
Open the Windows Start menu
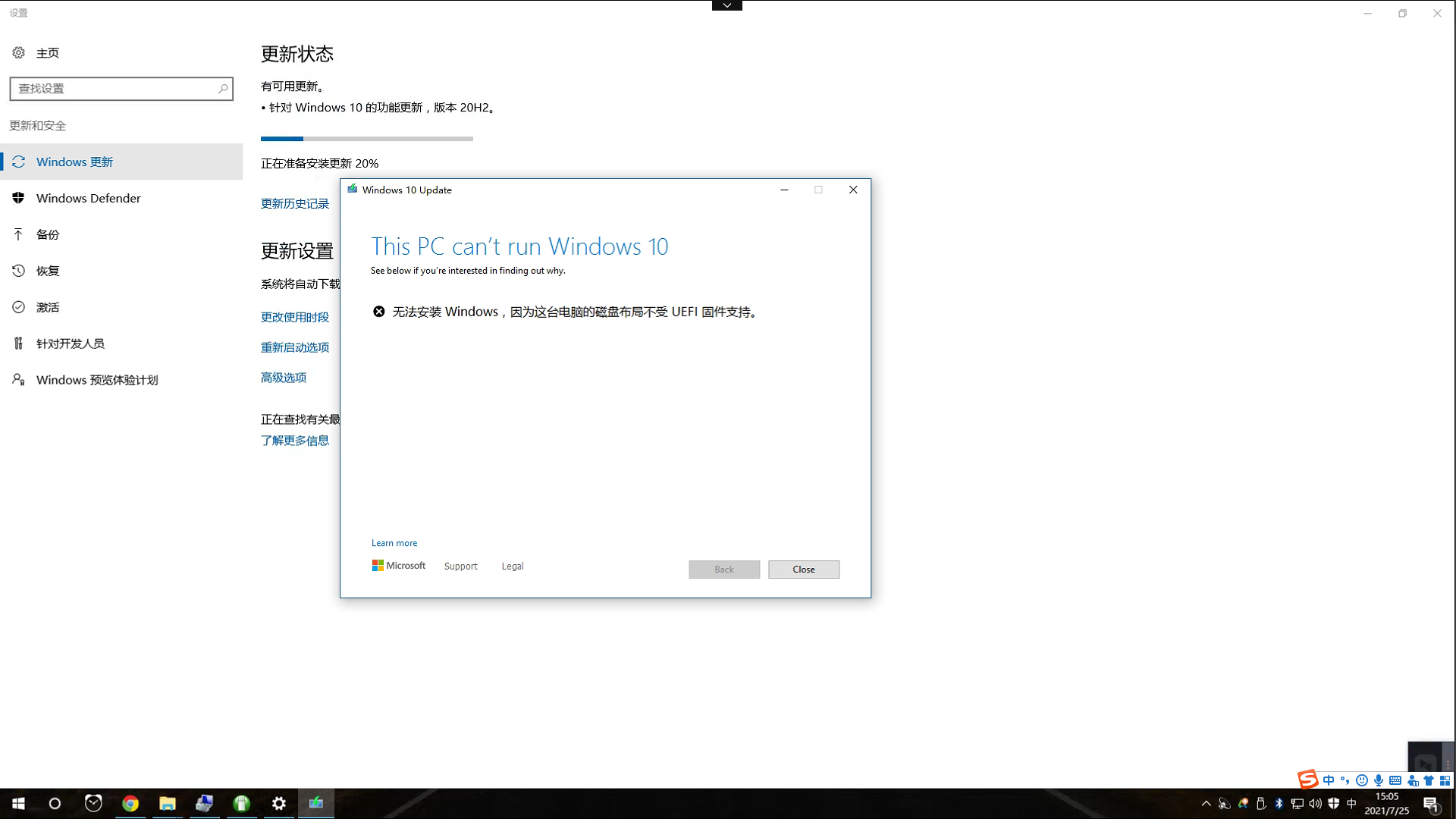18,803
